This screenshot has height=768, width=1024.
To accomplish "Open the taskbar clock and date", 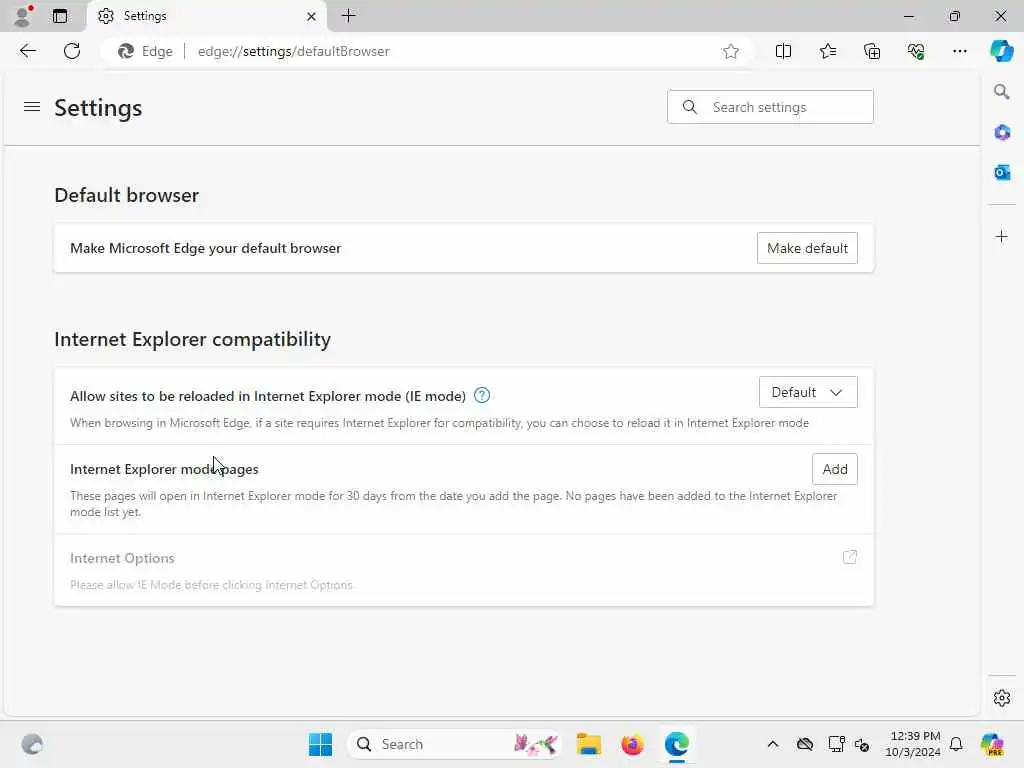I will [x=913, y=744].
